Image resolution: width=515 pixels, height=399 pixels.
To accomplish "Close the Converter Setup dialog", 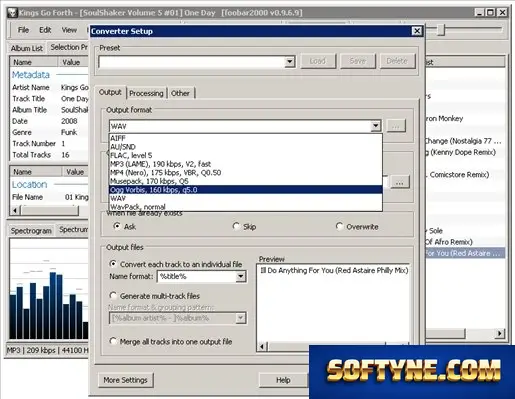I will coord(417,31).
